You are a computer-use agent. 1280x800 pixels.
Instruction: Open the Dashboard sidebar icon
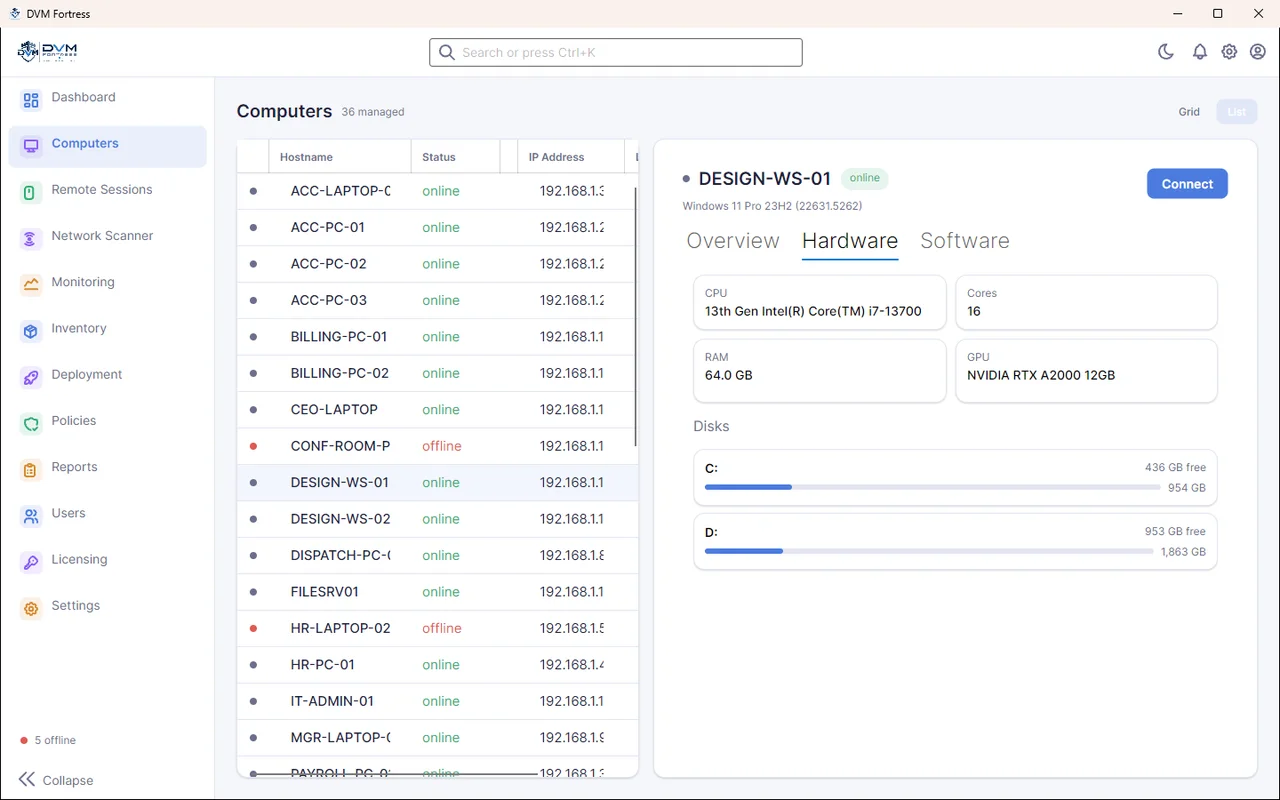(31, 100)
